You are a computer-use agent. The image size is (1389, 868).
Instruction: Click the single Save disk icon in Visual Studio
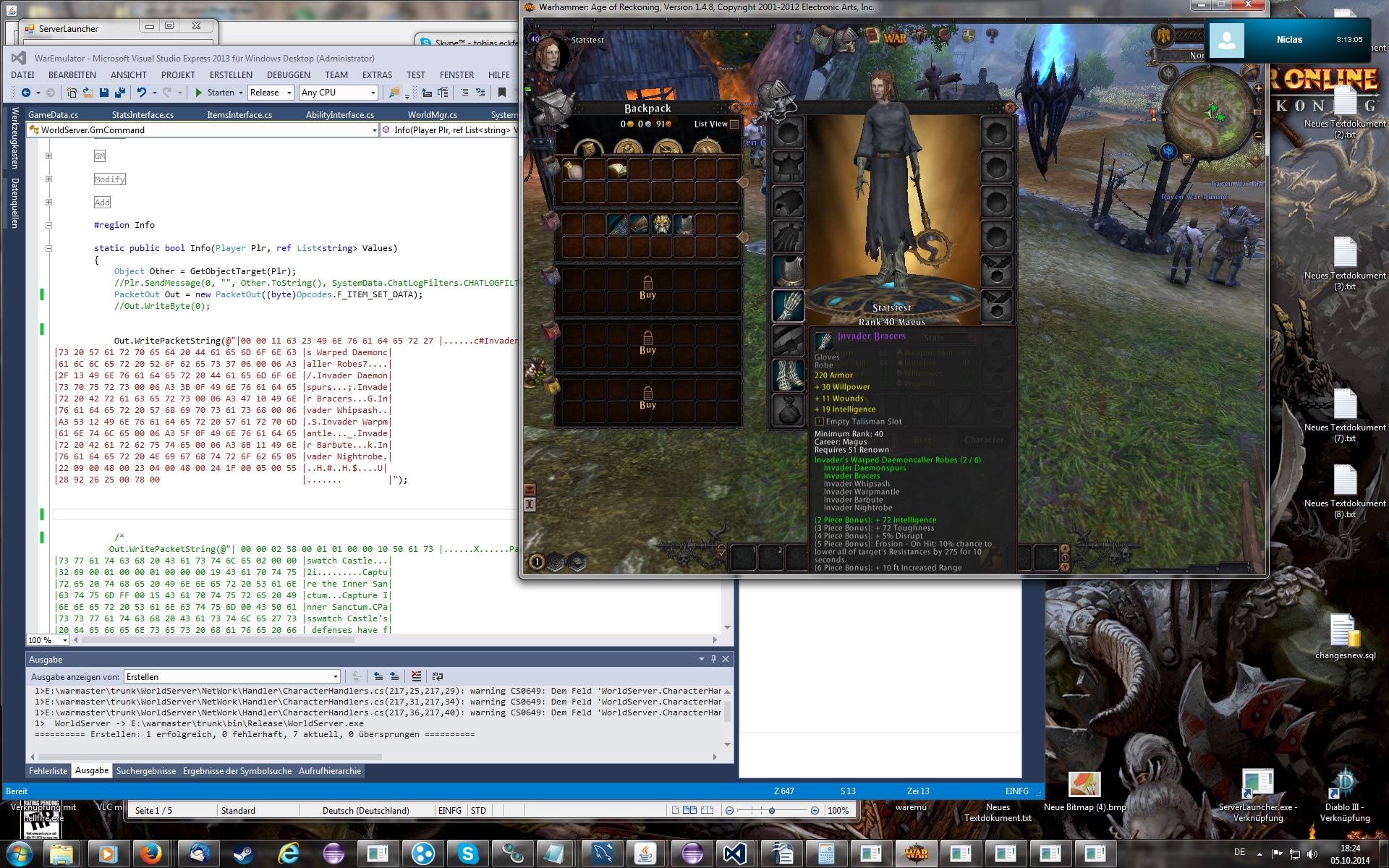pos(104,93)
